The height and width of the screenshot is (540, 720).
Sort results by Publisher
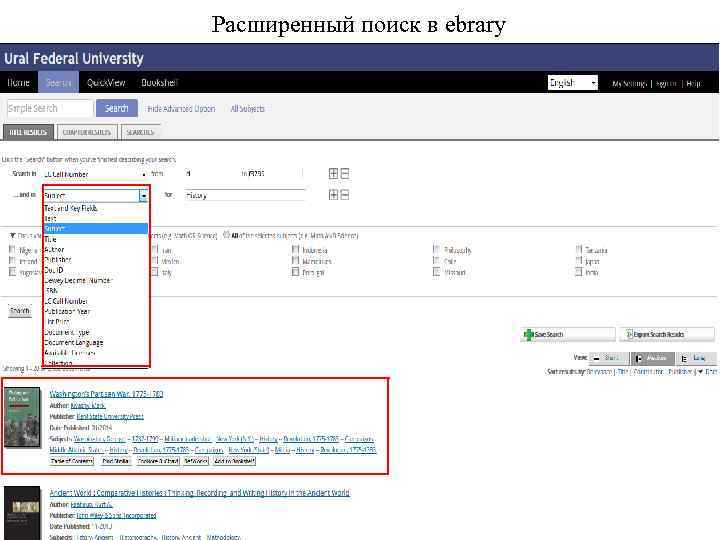[x=680, y=371]
